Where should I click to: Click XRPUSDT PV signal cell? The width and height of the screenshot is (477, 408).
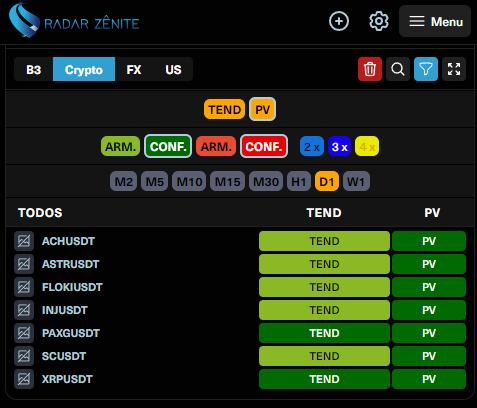click(x=429, y=379)
